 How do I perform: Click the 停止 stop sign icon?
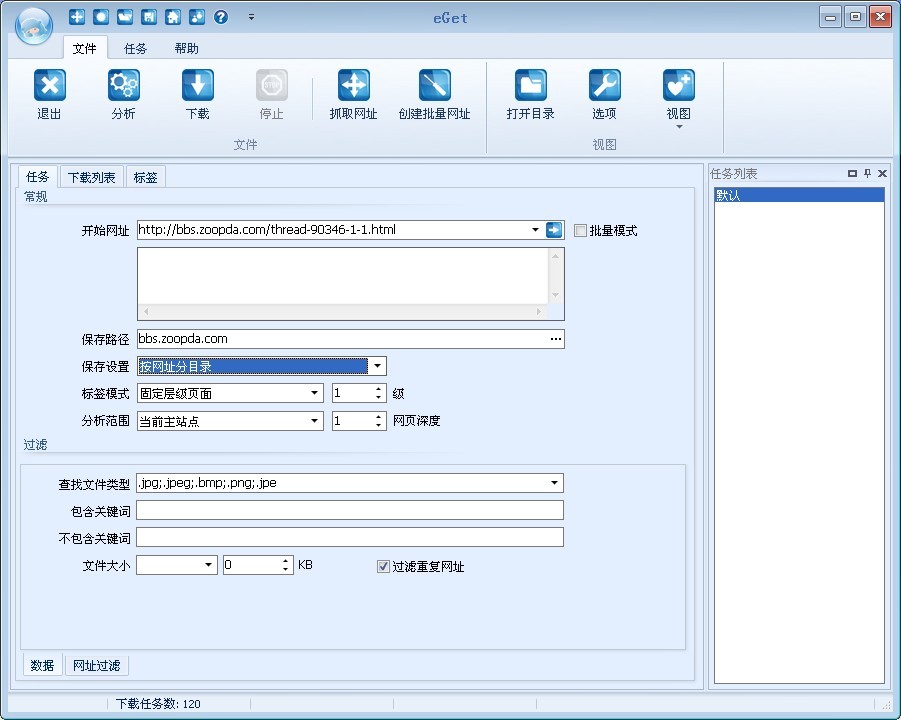tap(272, 85)
